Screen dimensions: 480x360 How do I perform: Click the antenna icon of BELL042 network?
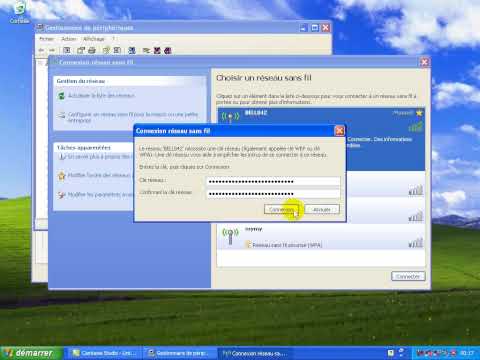(x=230, y=117)
